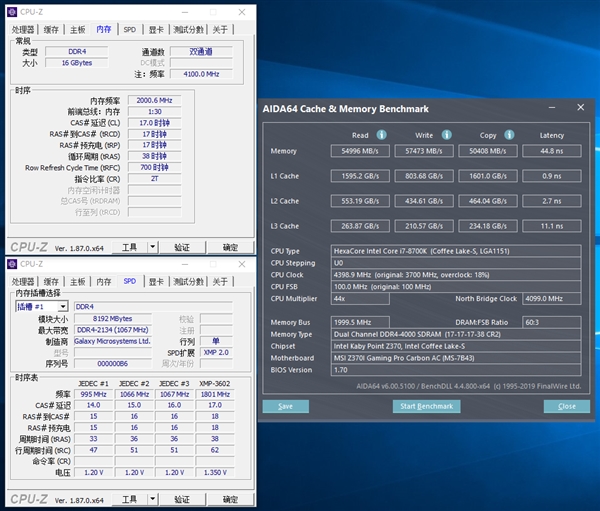Click the Read info icon in AIDA64
This screenshot has width=600, height=511.
tap(381, 135)
